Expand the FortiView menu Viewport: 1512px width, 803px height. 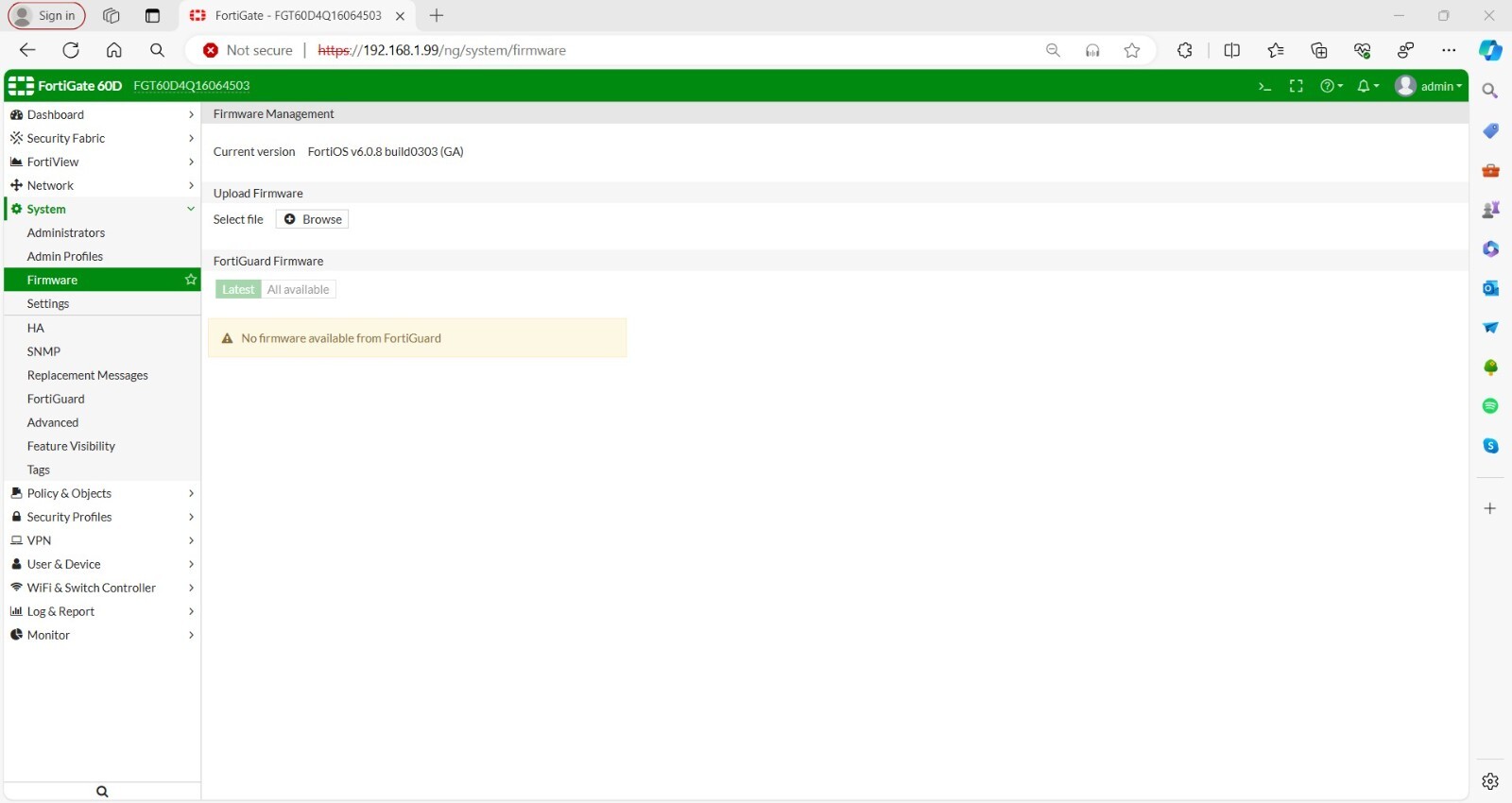coord(102,162)
